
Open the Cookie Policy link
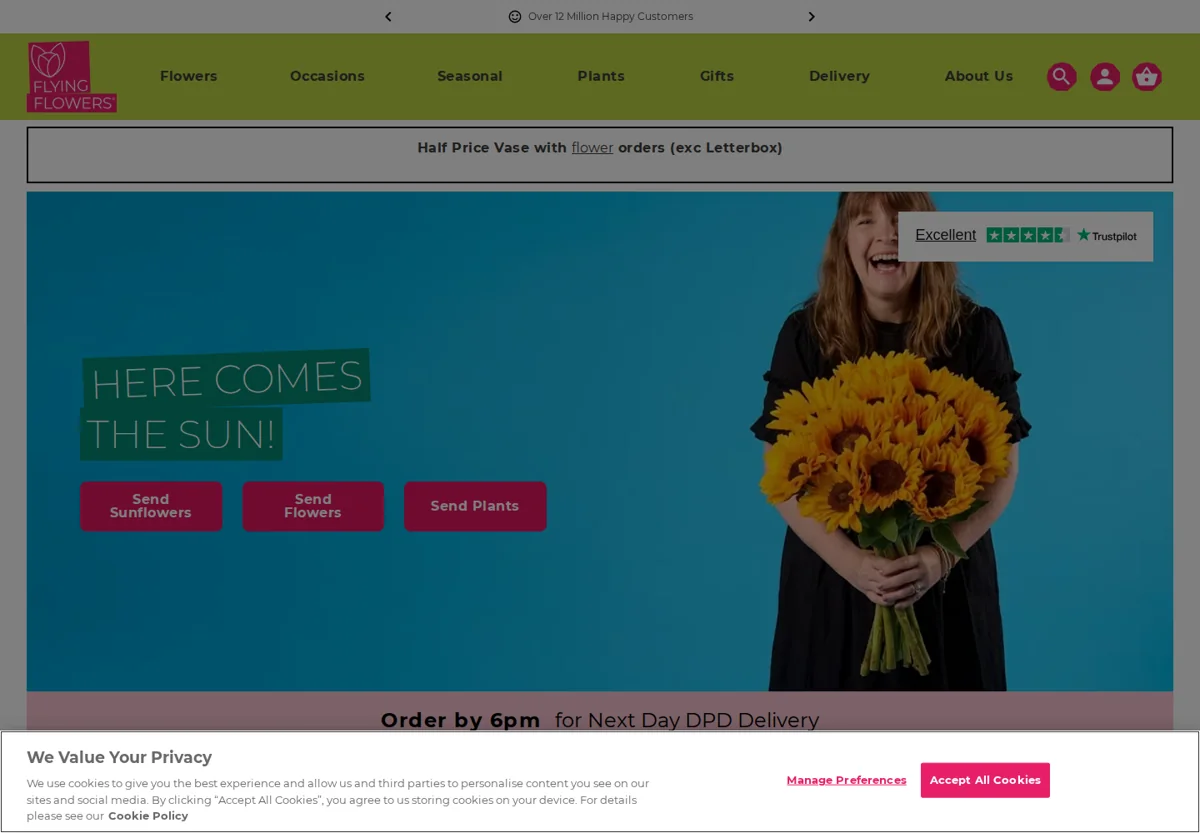pyautogui.click(x=148, y=816)
